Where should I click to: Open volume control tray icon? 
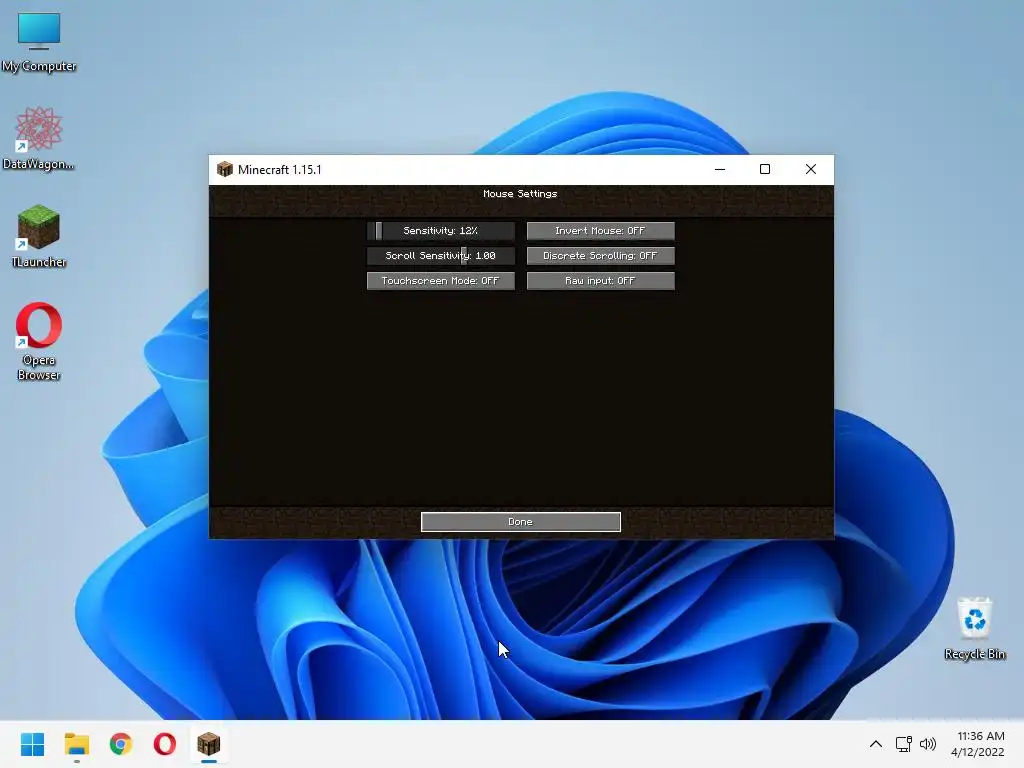click(x=927, y=744)
